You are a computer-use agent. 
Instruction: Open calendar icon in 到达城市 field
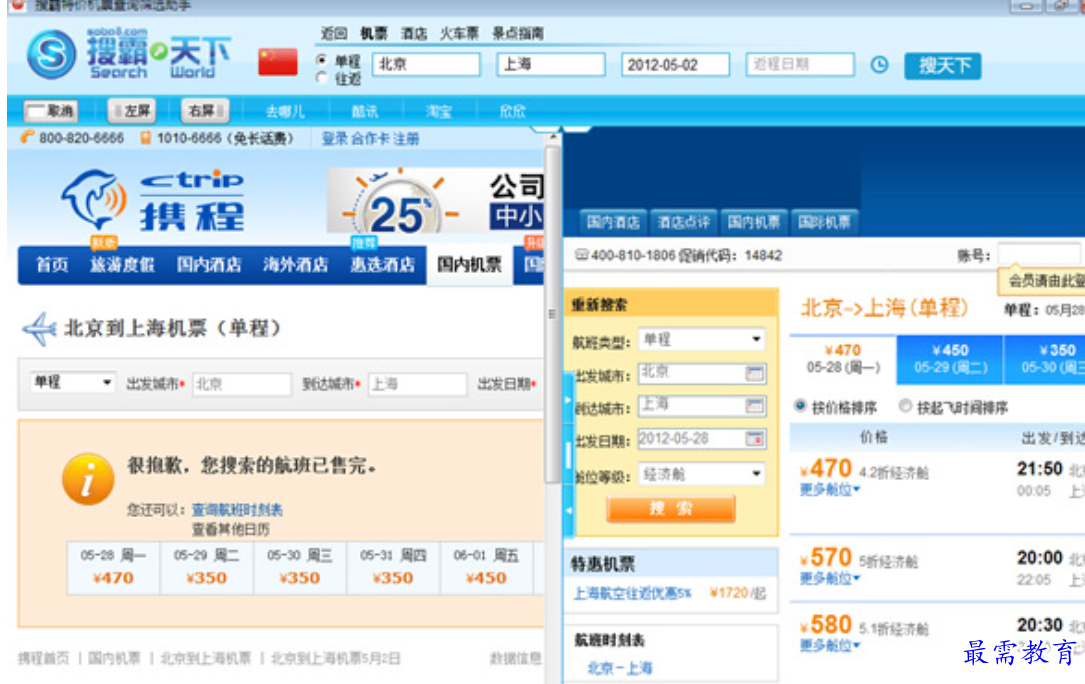click(754, 406)
